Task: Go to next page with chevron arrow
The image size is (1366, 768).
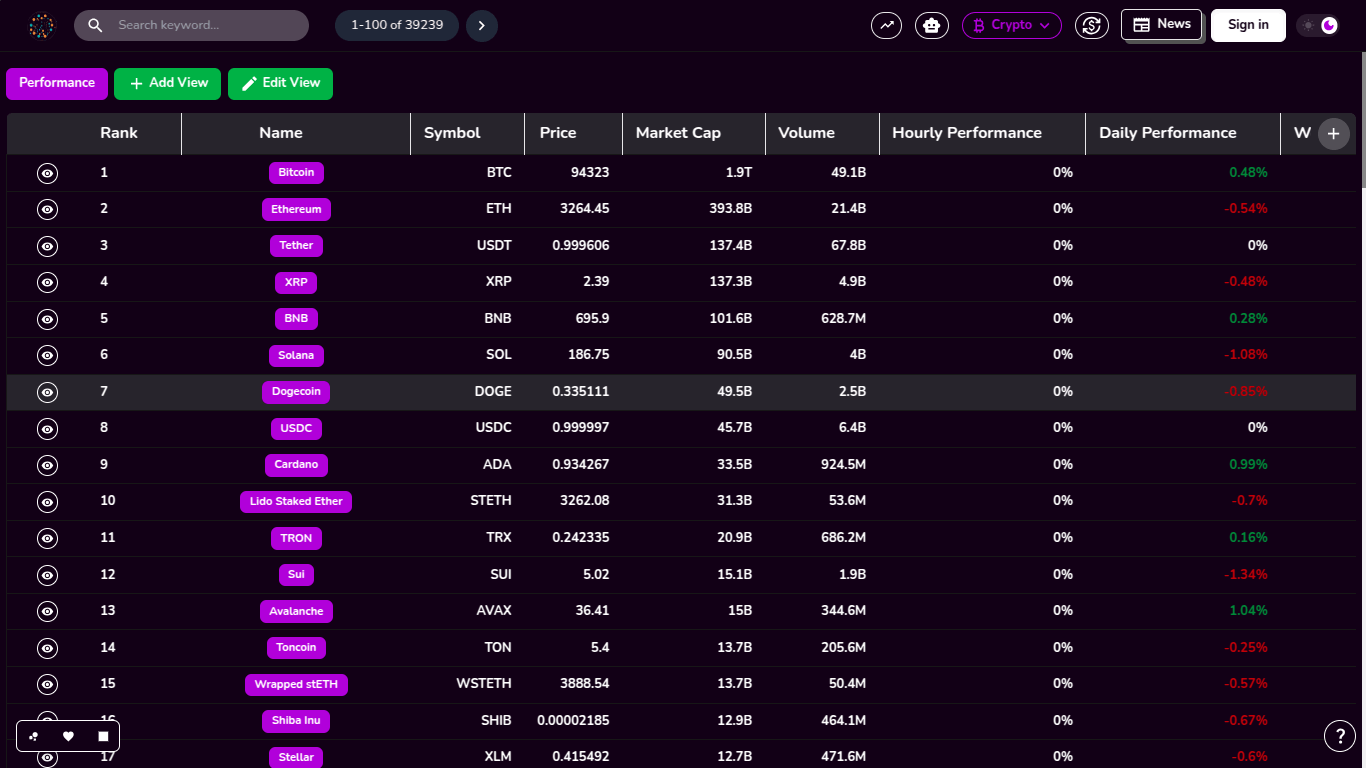Action: click(x=482, y=25)
